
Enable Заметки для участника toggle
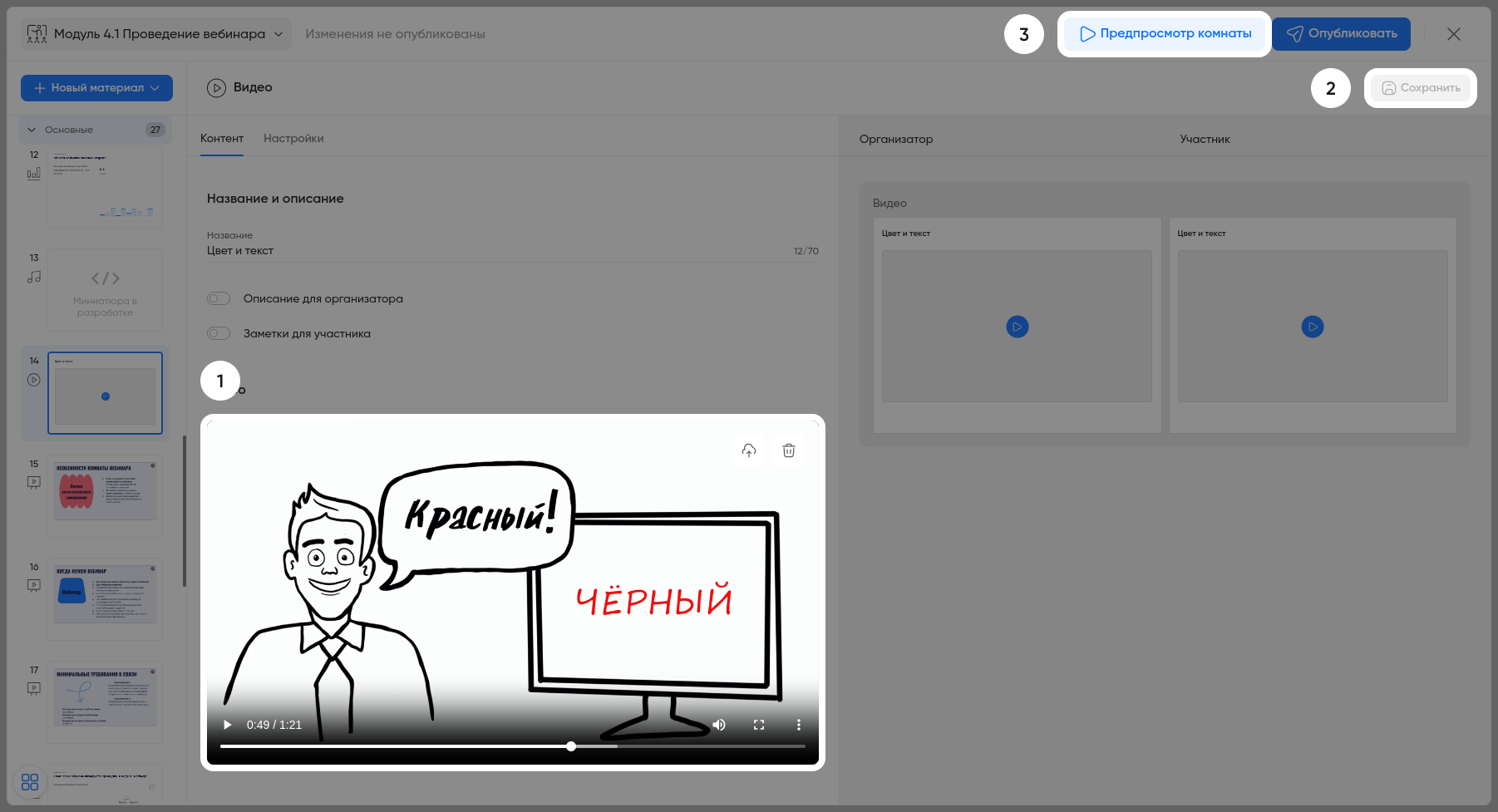219,333
